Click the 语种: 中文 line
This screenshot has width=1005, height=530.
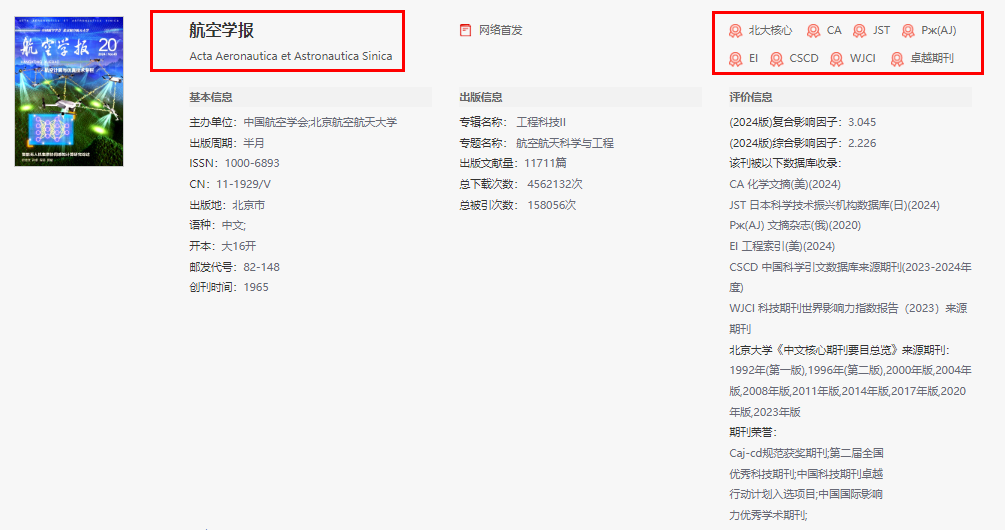point(217,225)
